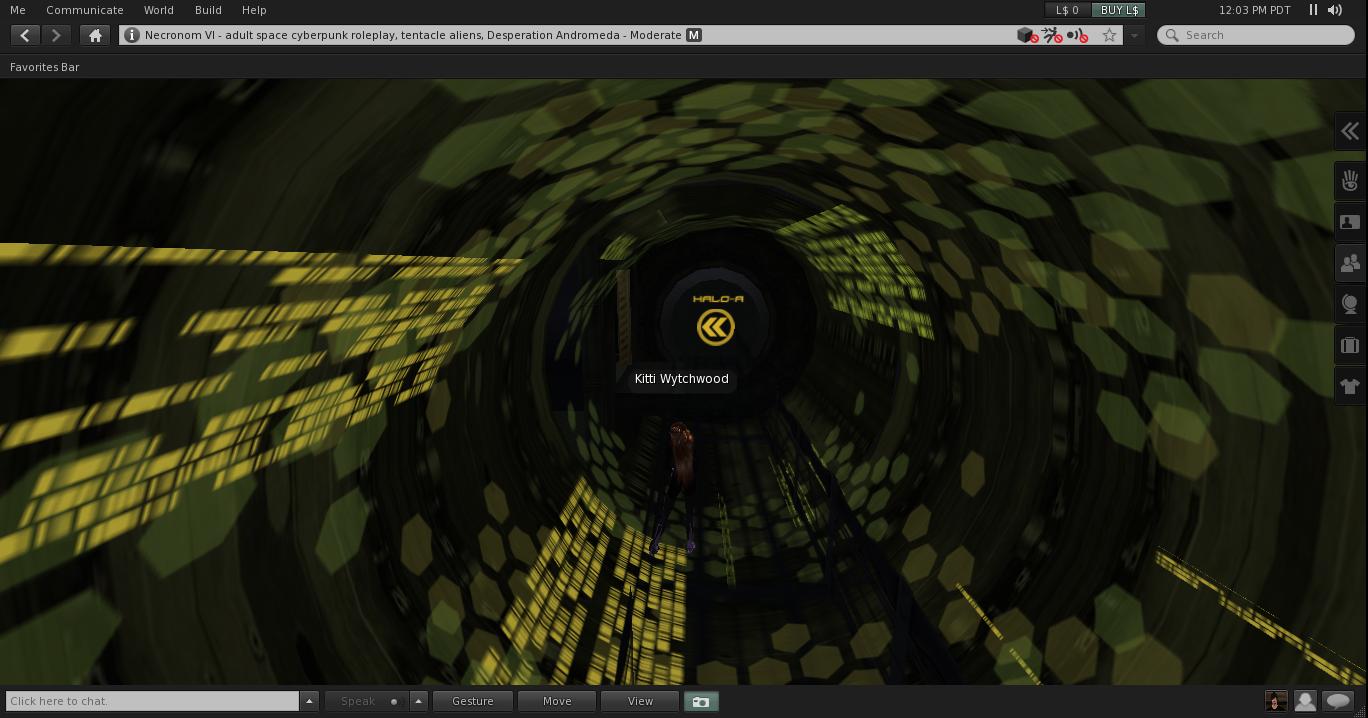Image resolution: width=1368 pixels, height=718 pixels.
Task: Expand the sidebar with double chevron tab
Action: click(1350, 131)
